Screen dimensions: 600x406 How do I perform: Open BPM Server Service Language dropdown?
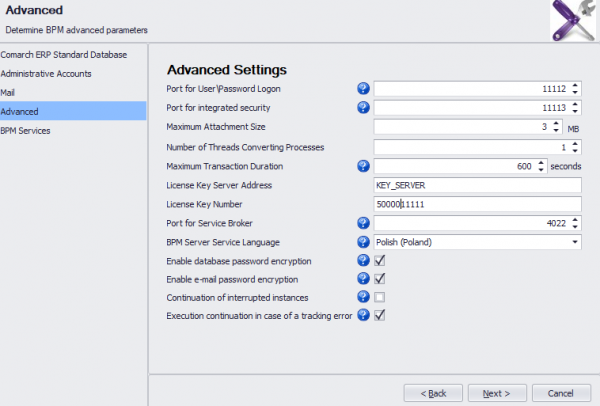coord(575,242)
